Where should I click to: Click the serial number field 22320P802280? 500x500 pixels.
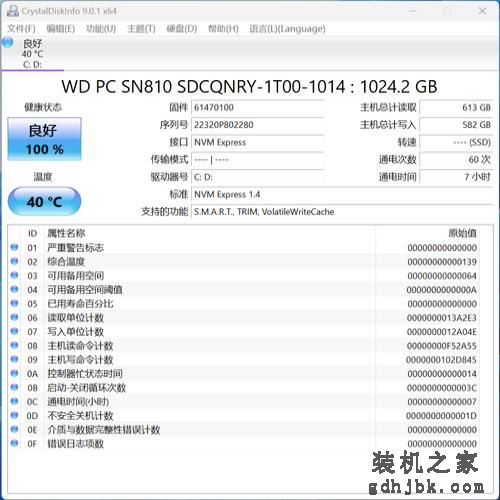[257, 125]
